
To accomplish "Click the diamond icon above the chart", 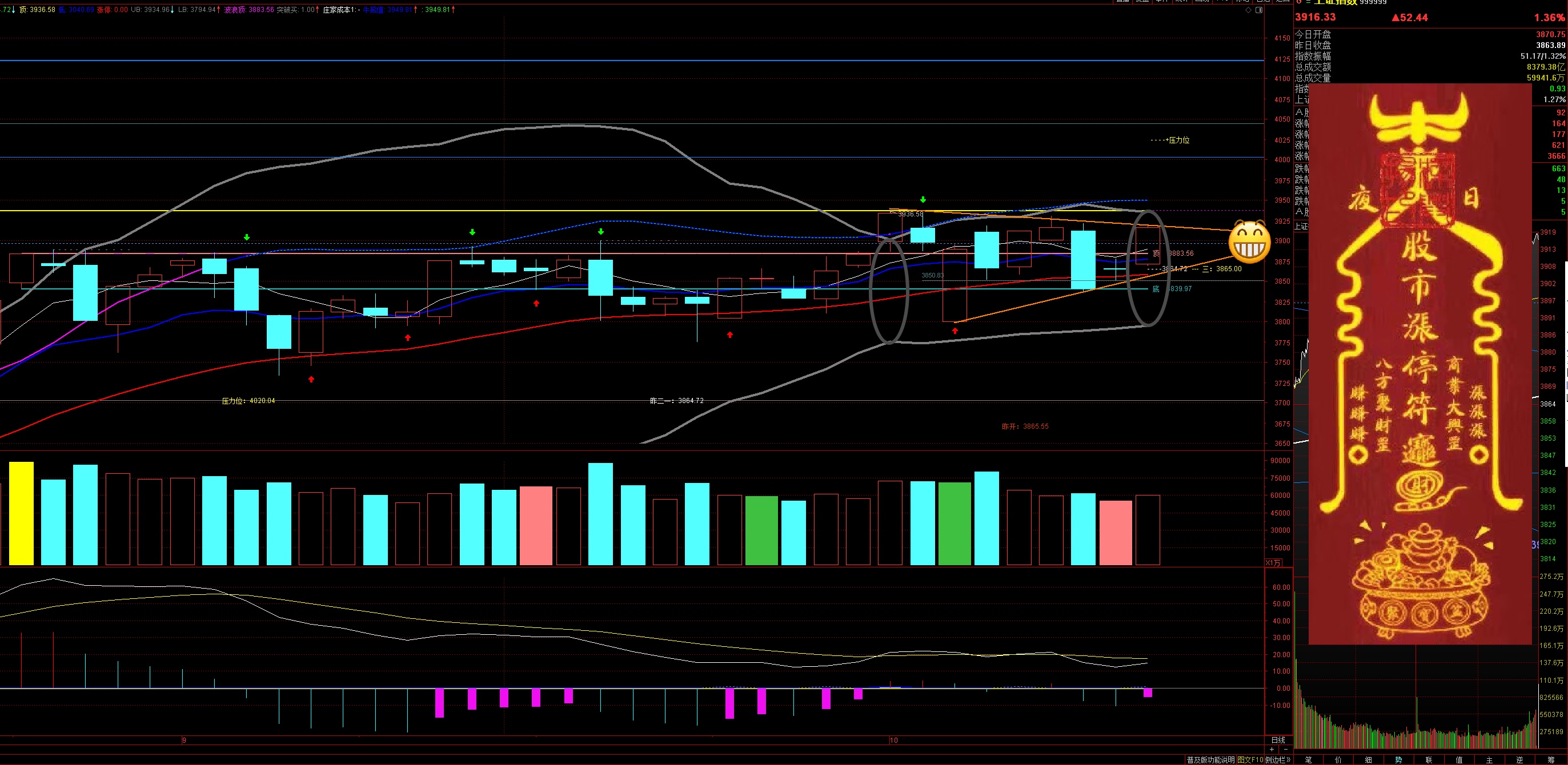I will 1249,10.
